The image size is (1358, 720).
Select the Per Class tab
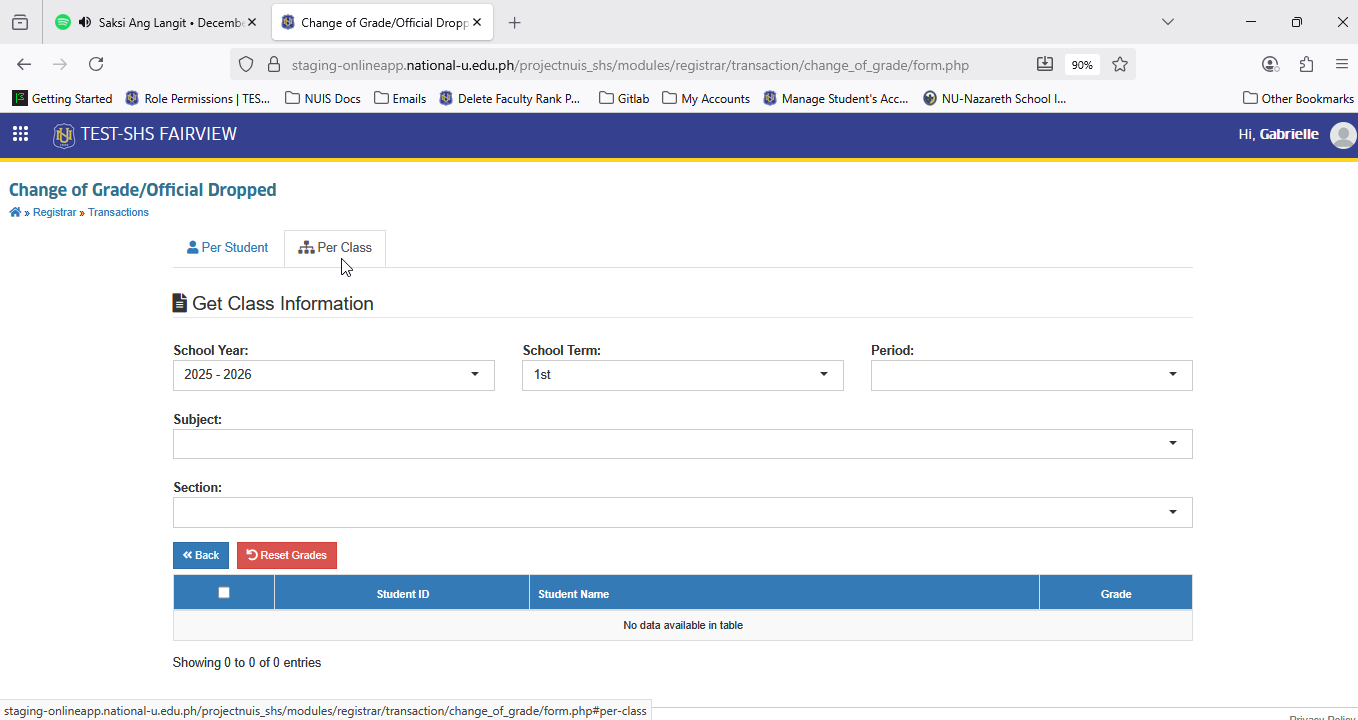click(335, 248)
